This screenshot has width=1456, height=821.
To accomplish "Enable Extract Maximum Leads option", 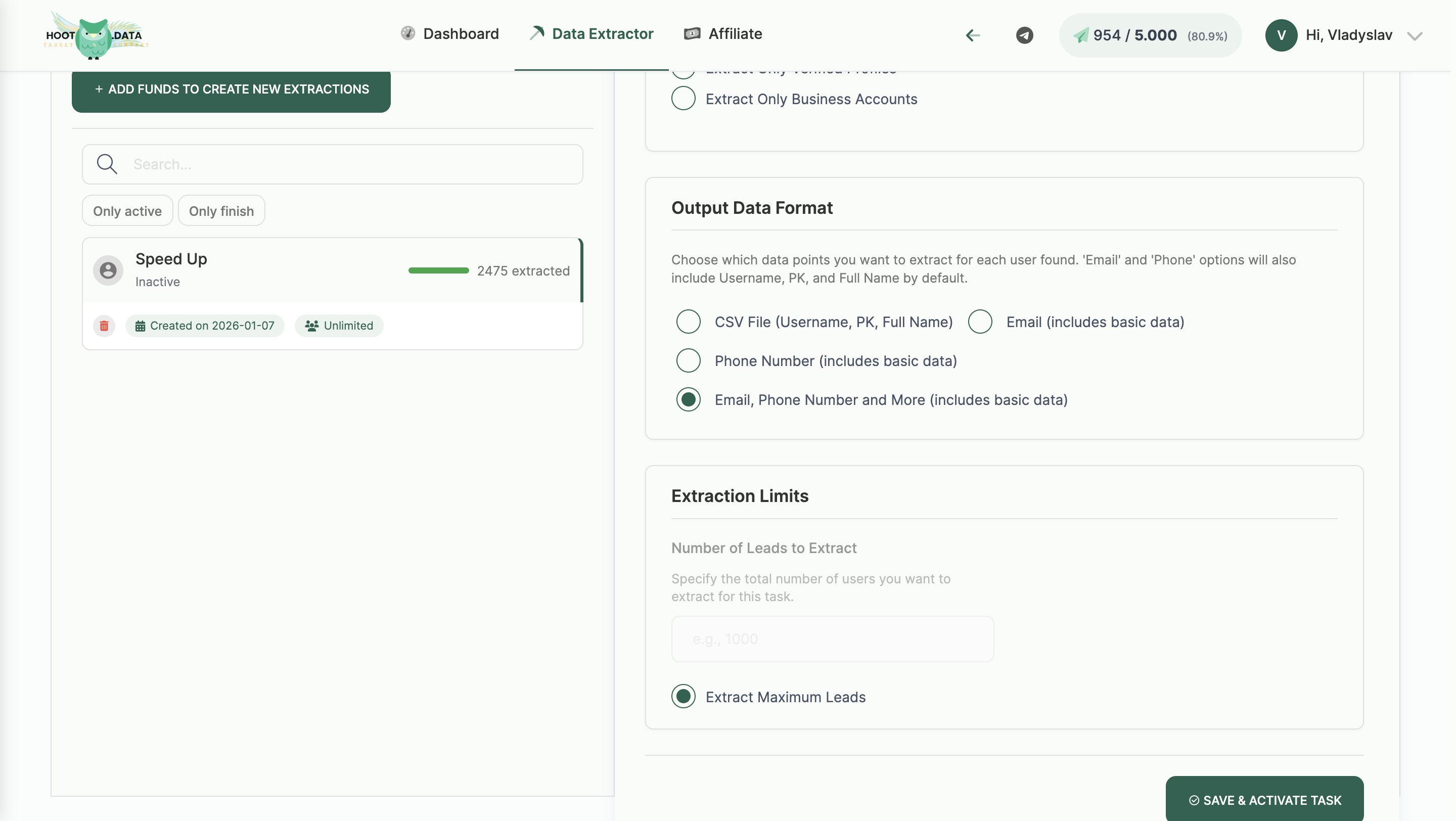I will [x=684, y=697].
